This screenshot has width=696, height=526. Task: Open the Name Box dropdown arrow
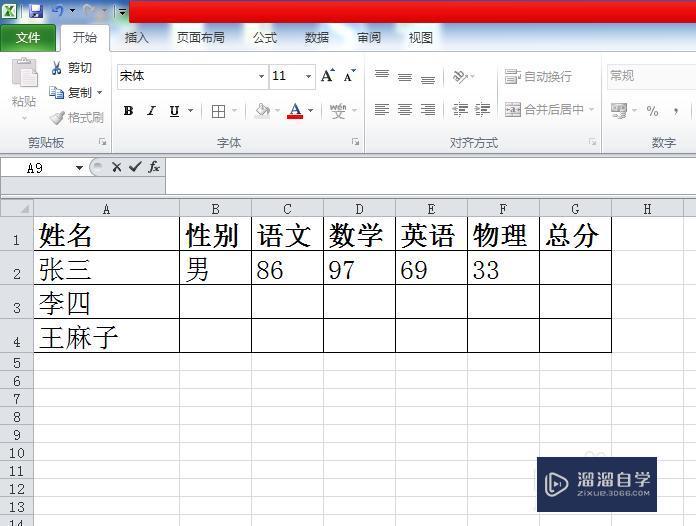(79, 168)
